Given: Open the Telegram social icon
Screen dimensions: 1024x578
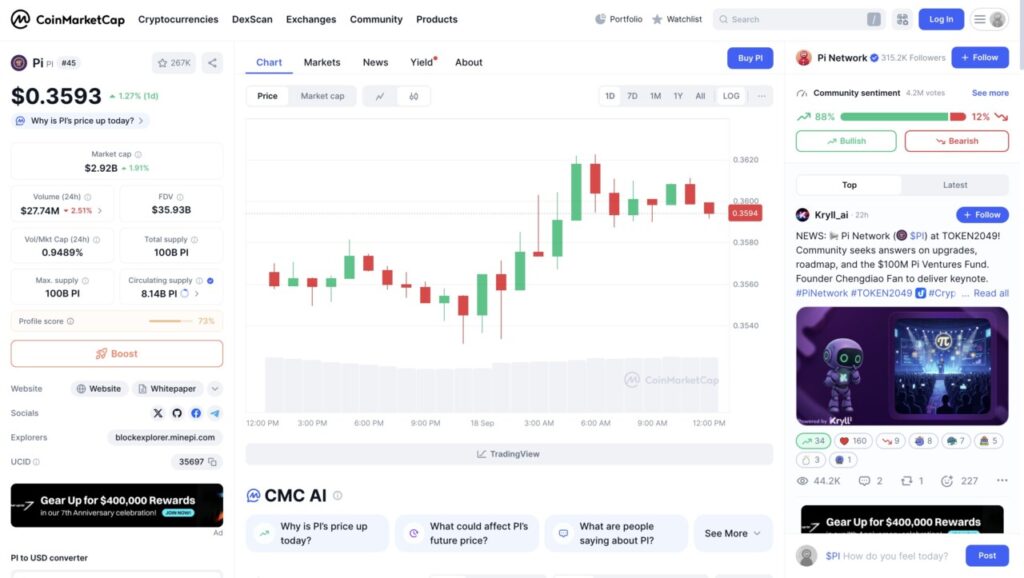Looking at the screenshot, I should point(215,413).
